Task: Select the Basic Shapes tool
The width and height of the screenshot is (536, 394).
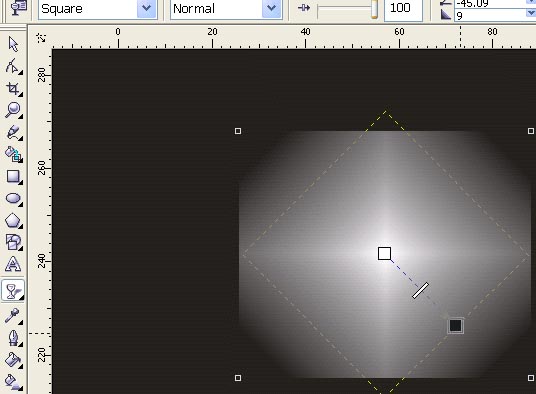Action: (13, 242)
